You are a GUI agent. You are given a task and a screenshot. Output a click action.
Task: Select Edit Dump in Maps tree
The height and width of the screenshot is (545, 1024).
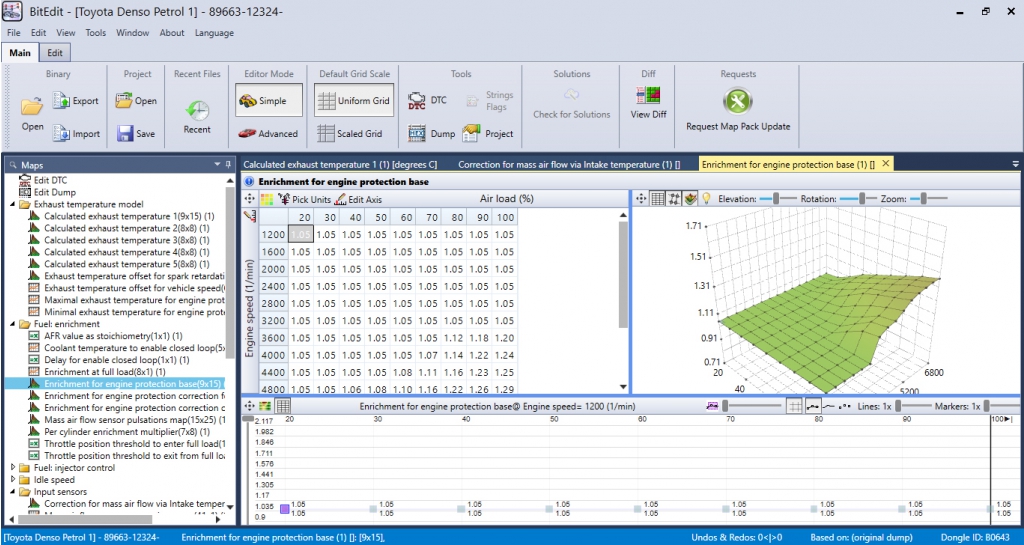tap(55, 192)
